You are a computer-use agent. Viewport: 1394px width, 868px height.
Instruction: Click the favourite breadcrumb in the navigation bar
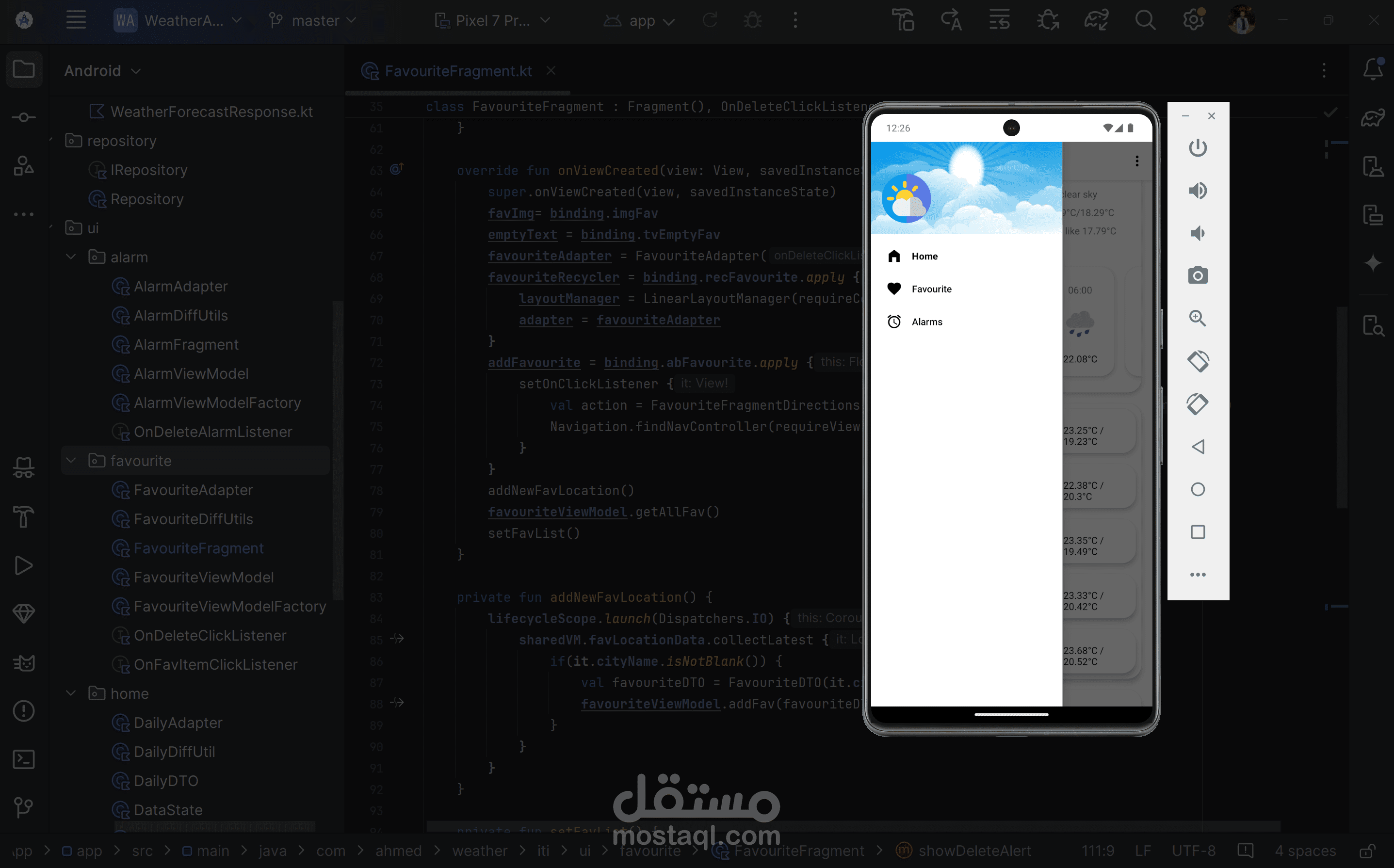[x=650, y=851]
